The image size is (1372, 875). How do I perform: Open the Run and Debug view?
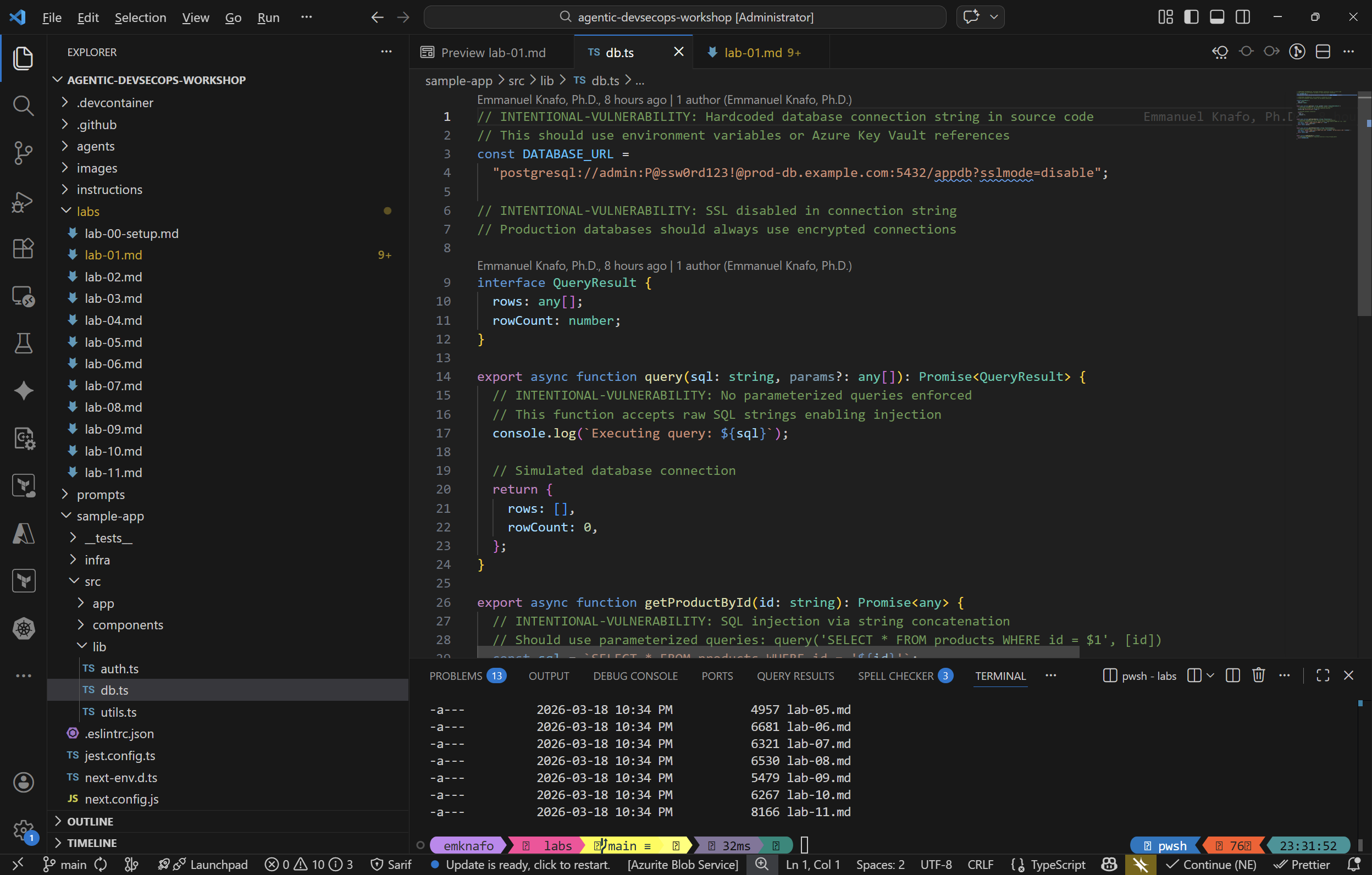coord(23,202)
